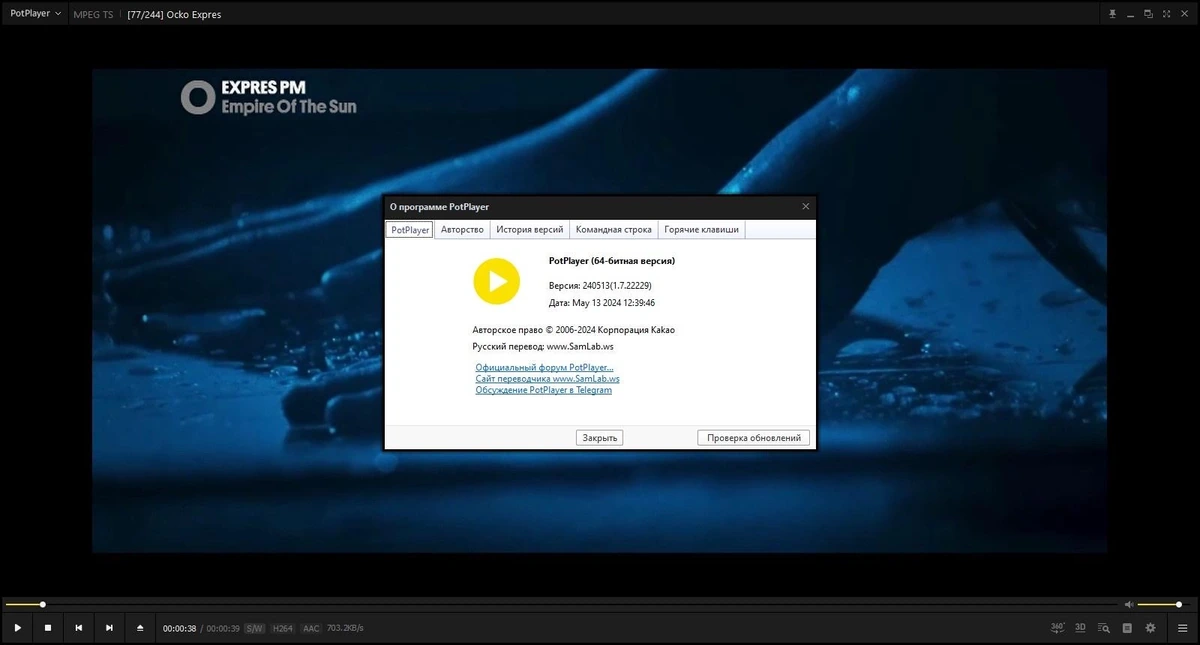1200x645 pixels.
Task: Click the 703.2KB/s bitrate readout
Action: (345, 628)
